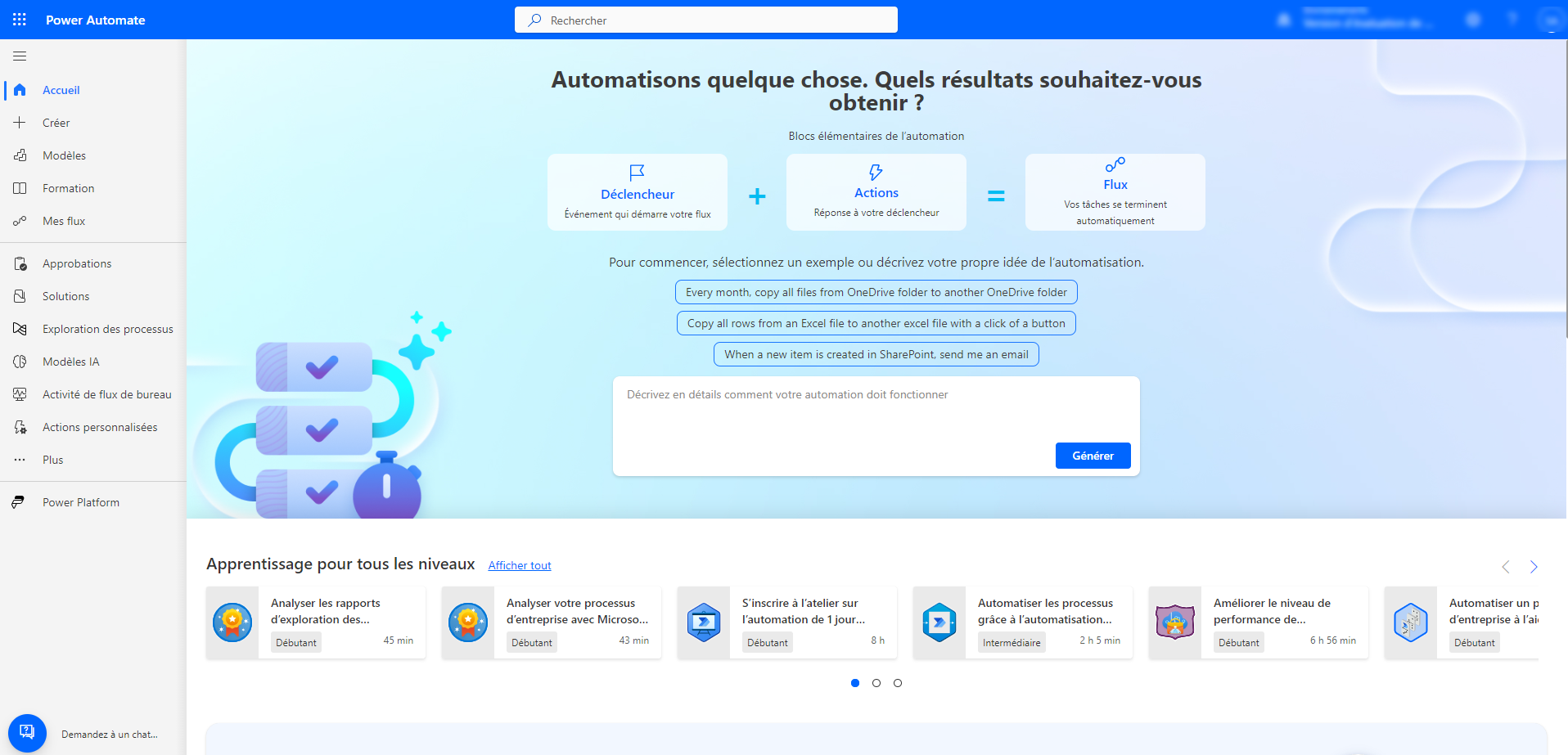Viewport: 1568px width, 755px height.
Task: Click the Générer button
Action: (1093, 456)
